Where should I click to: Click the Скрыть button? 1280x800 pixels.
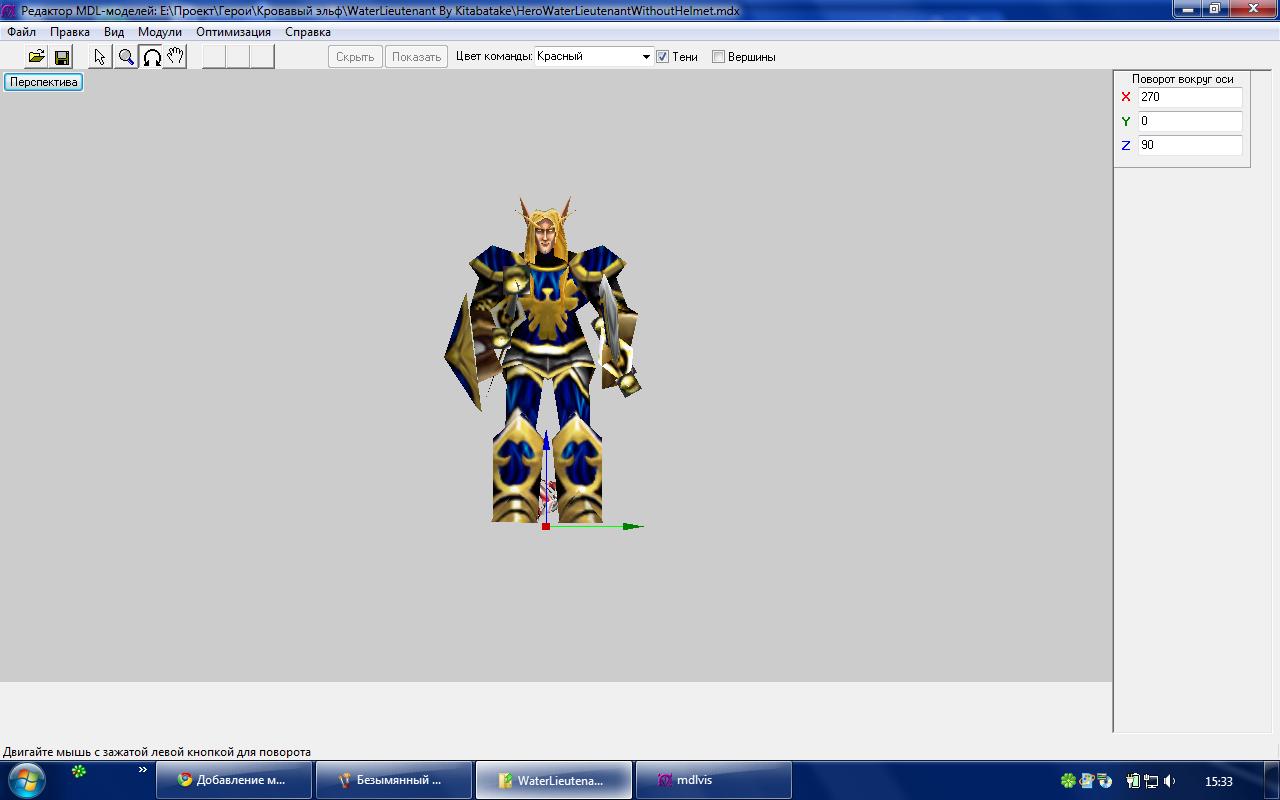[x=355, y=57]
